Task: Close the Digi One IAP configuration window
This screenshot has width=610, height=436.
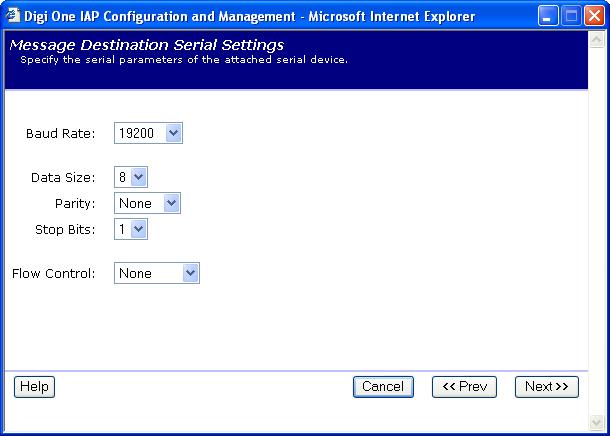Action: 595,16
